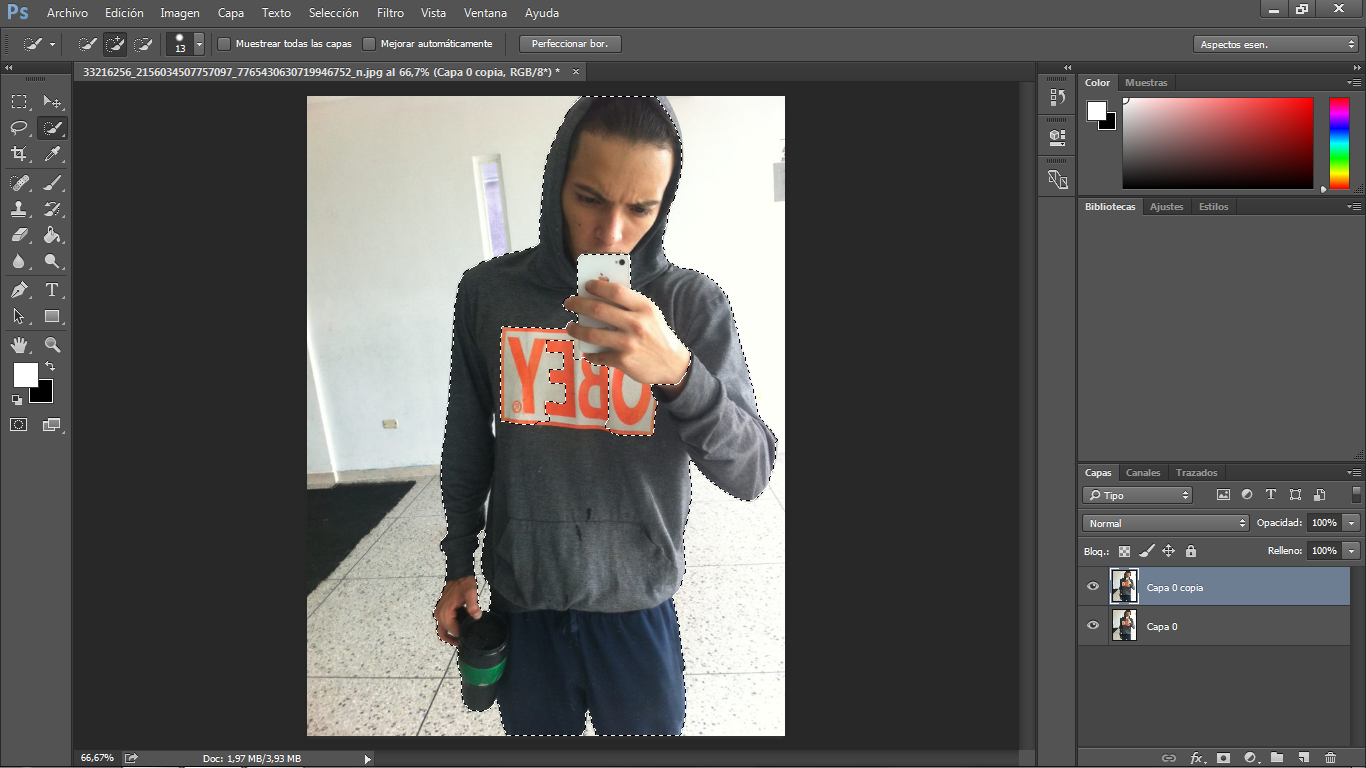Hide the Capa 0 copia layer
Image resolution: width=1366 pixels, height=768 pixels.
(1093, 587)
